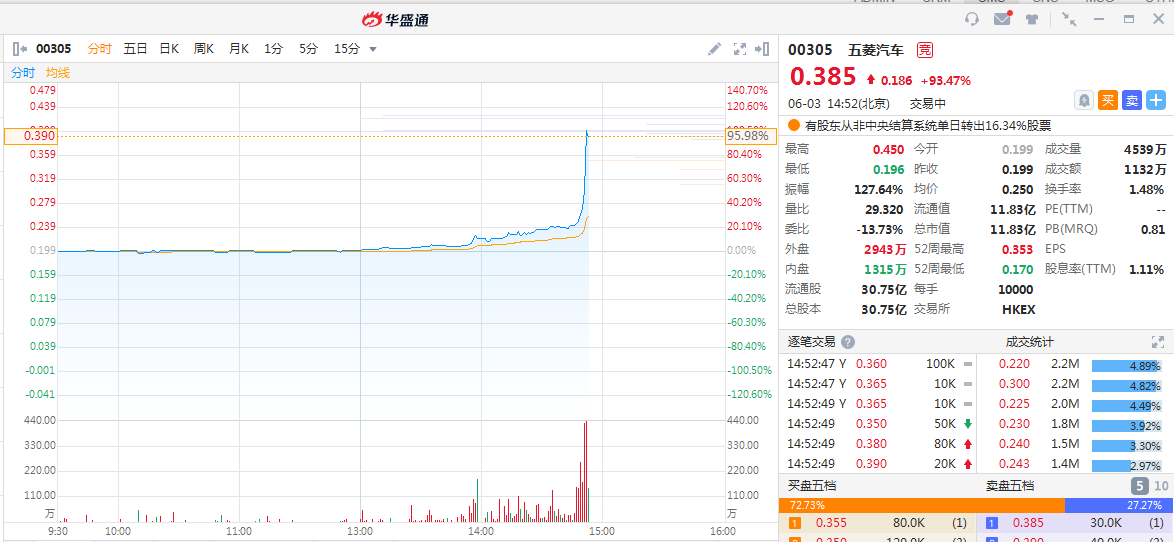This screenshot has width=1174, height=542.
Task: Maximize the 华盛通 window
Action: (1129, 19)
